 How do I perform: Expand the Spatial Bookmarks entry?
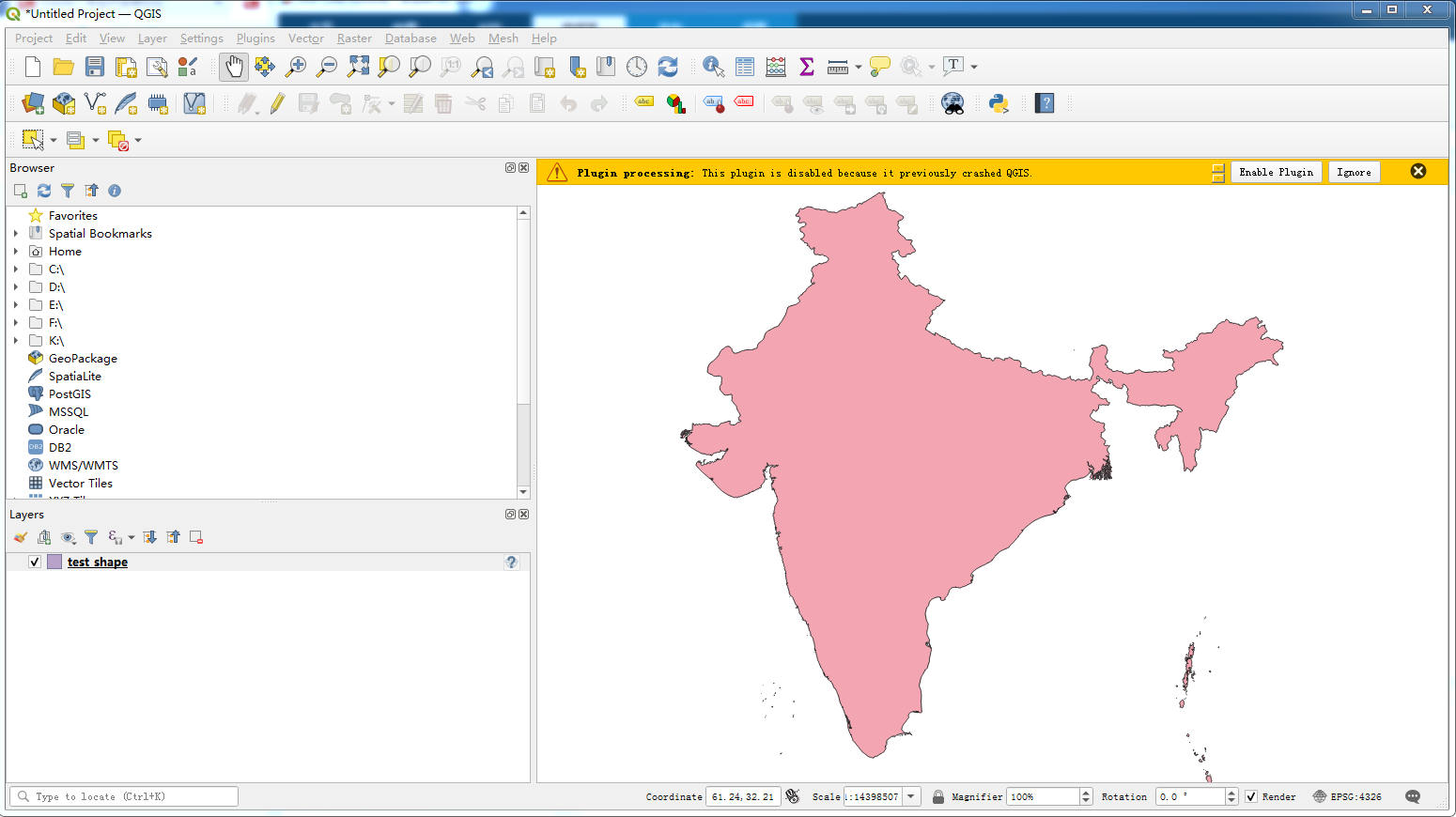(x=15, y=233)
